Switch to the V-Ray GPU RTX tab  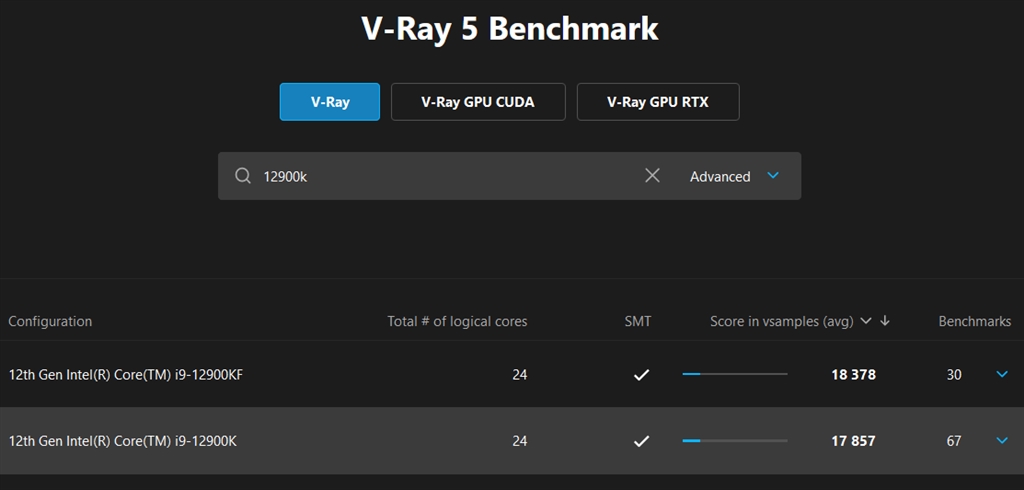(658, 102)
